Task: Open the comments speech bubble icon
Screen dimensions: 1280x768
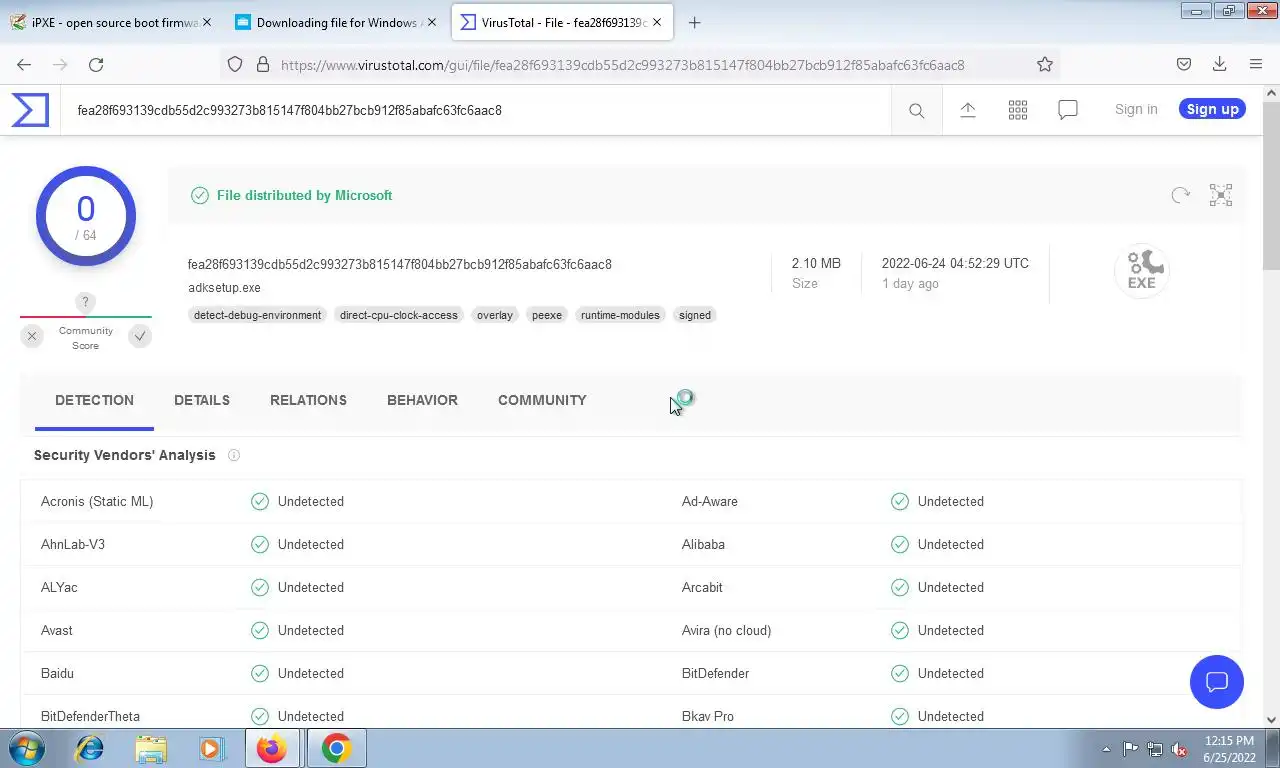Action: click(x=1068, y=110)
